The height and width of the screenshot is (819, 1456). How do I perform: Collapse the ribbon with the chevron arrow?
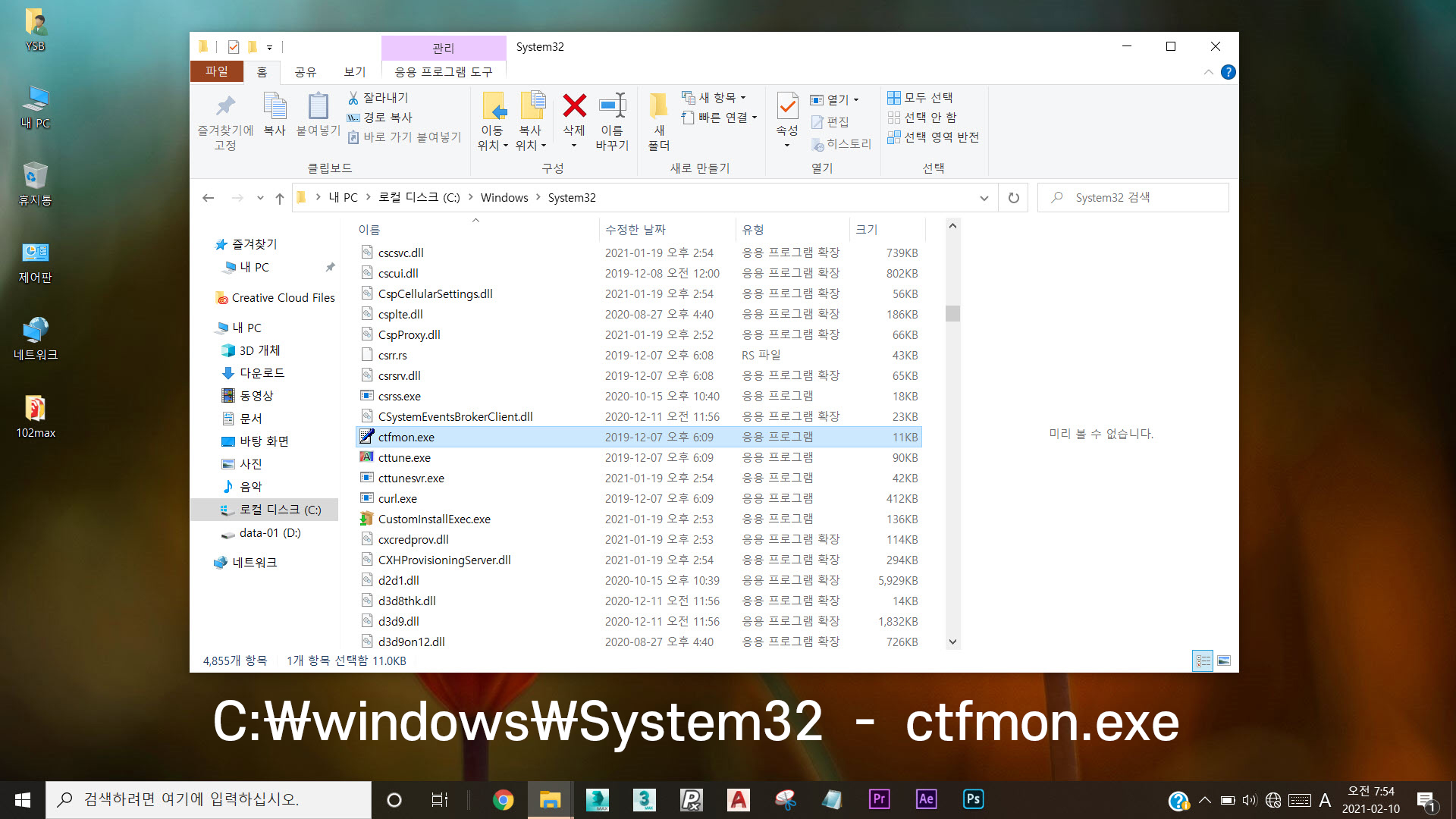click(1208, 72)
